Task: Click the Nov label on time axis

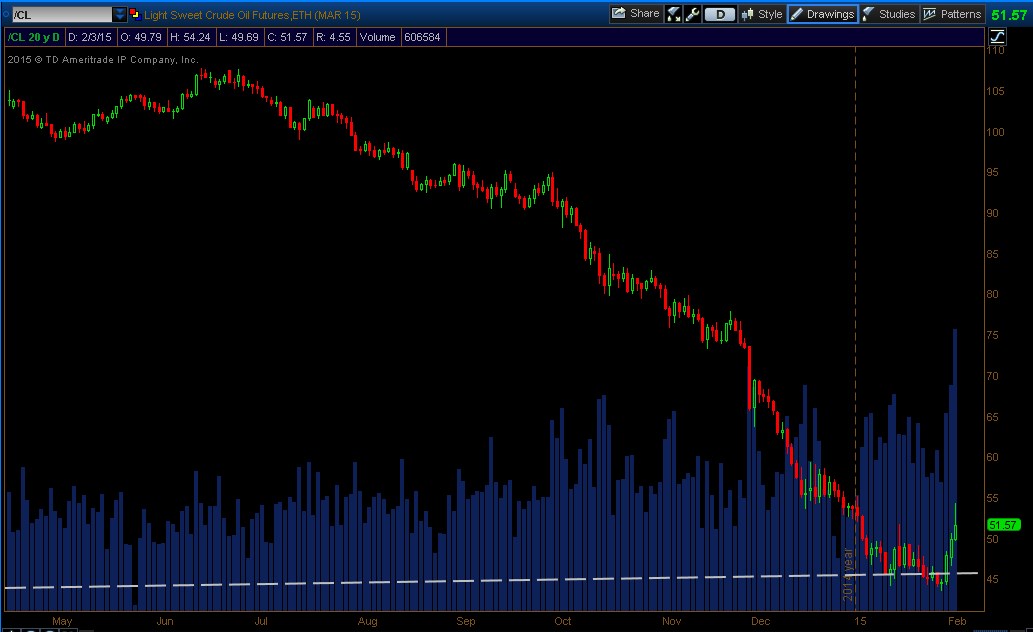Action: point(671,621)
